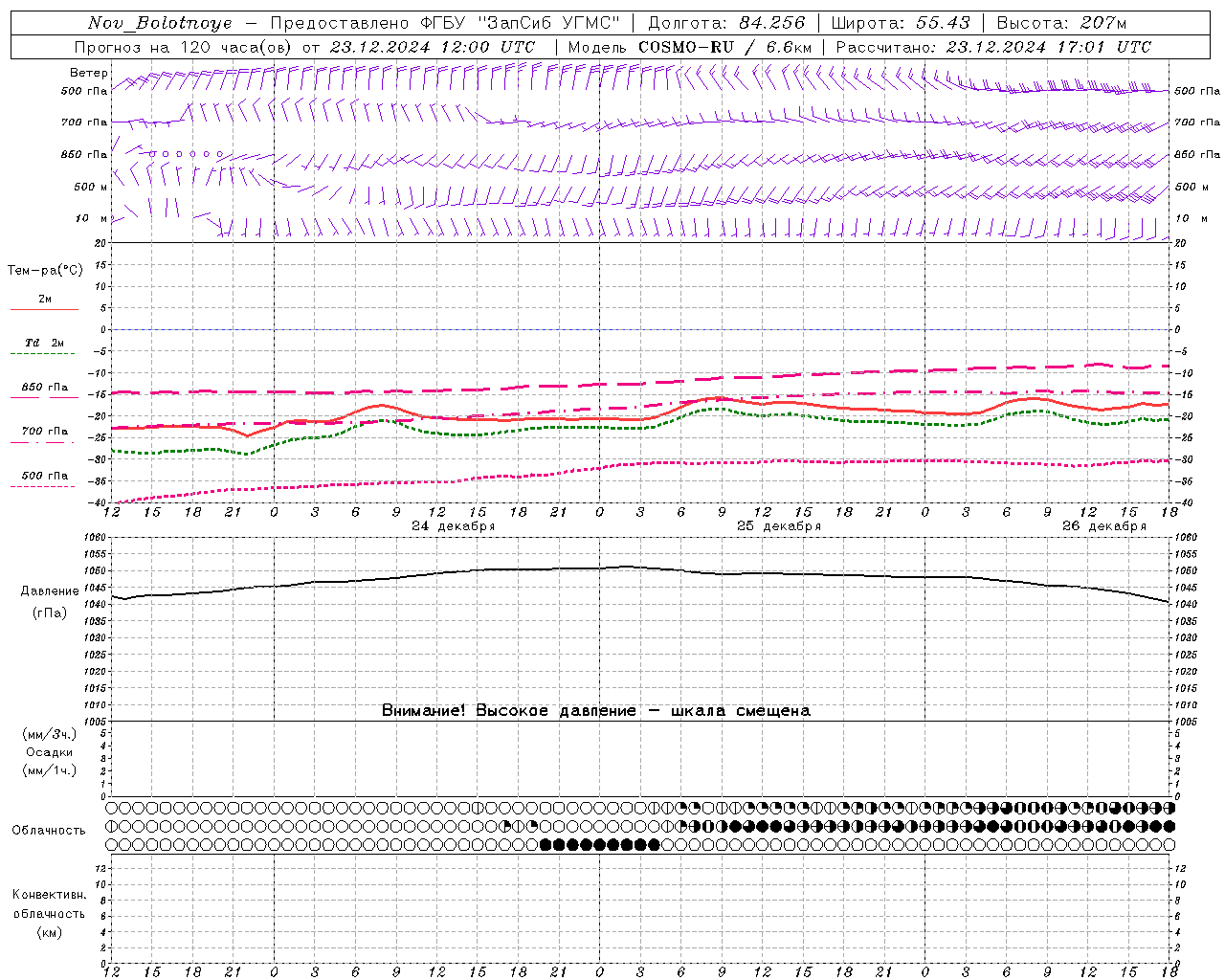Screen dimensions: 1225x980
Task: Click the 24 декабря date label
Action: pos(454,526)
